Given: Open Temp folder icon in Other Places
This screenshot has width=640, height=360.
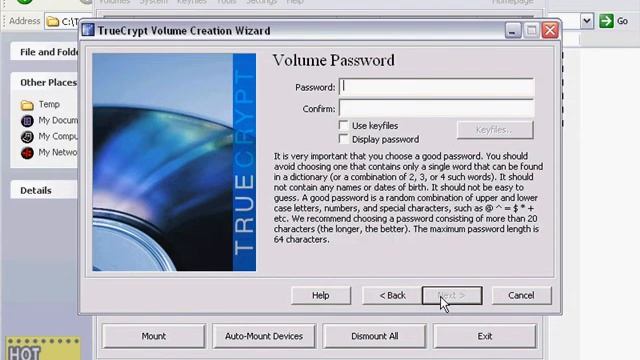Looking at the screenshot, I should (27, 105).
